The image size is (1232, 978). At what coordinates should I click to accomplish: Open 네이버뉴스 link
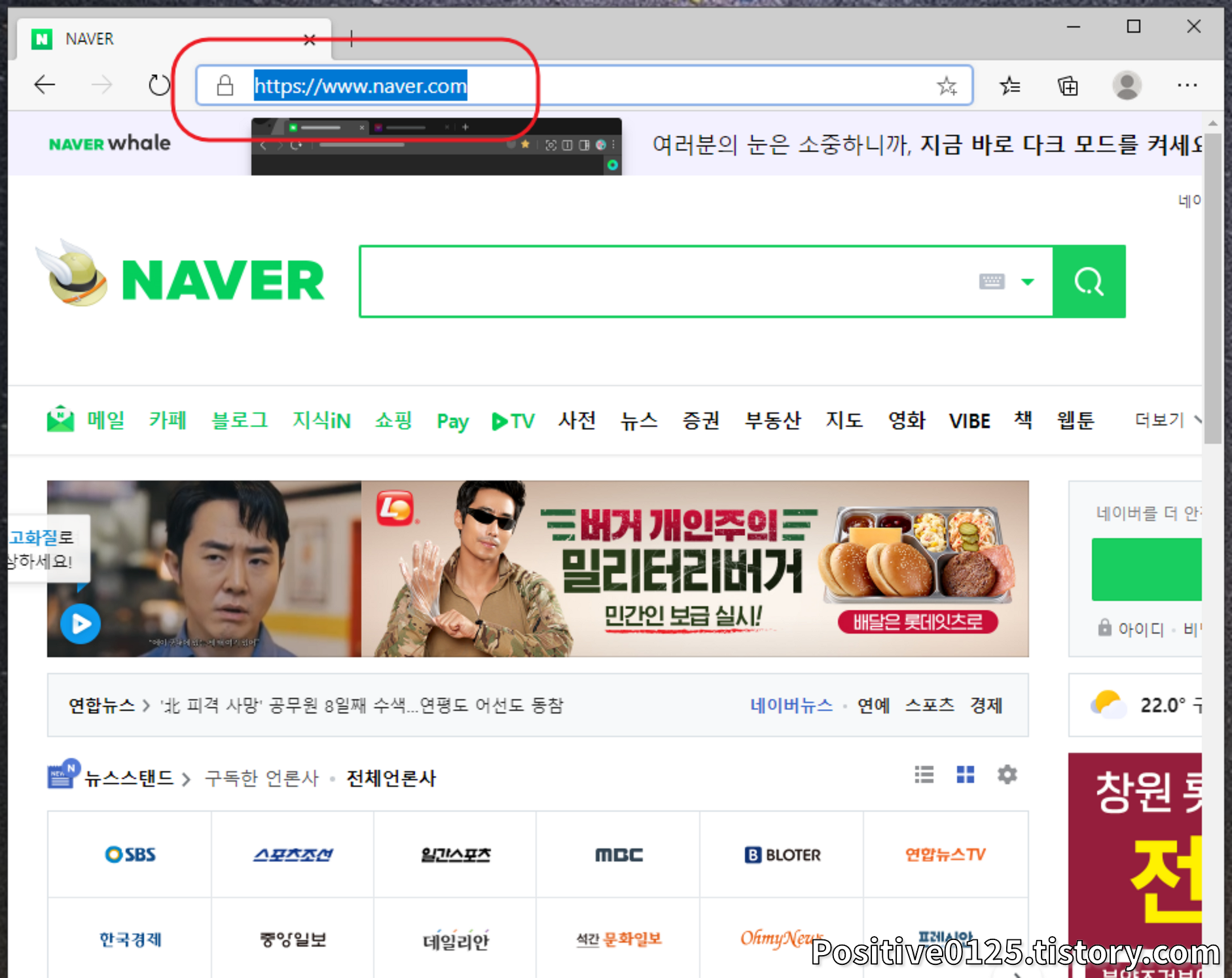click(x=791, y=705)
